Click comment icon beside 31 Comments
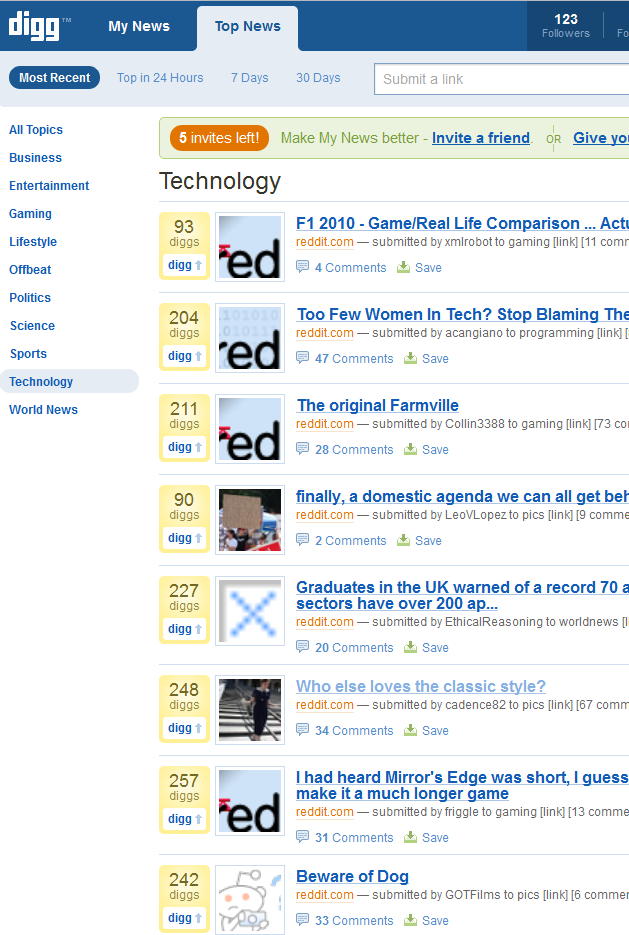Viewport: 629px width, 935px height. click(x=303, y=837)
